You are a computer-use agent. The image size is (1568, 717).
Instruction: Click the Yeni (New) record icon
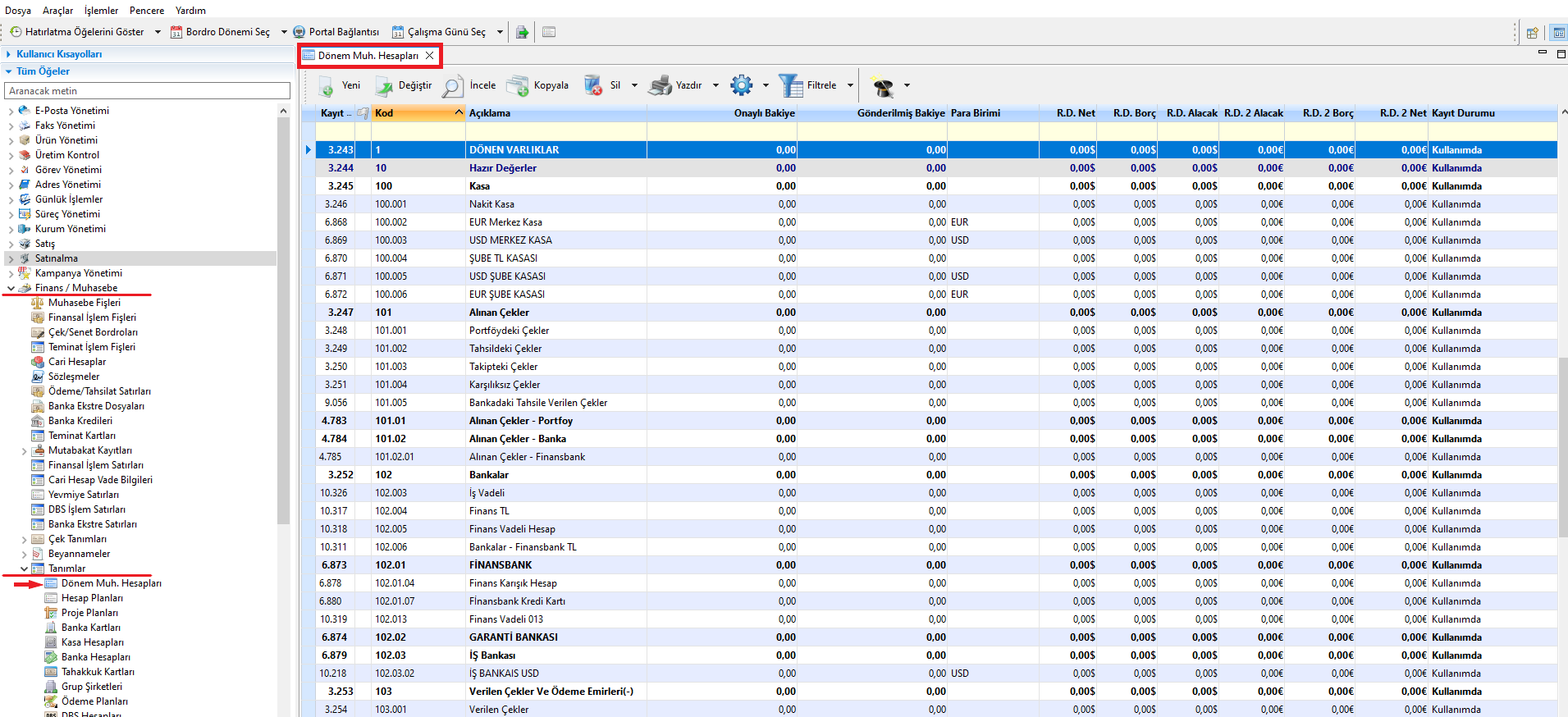tap(327, 86)
